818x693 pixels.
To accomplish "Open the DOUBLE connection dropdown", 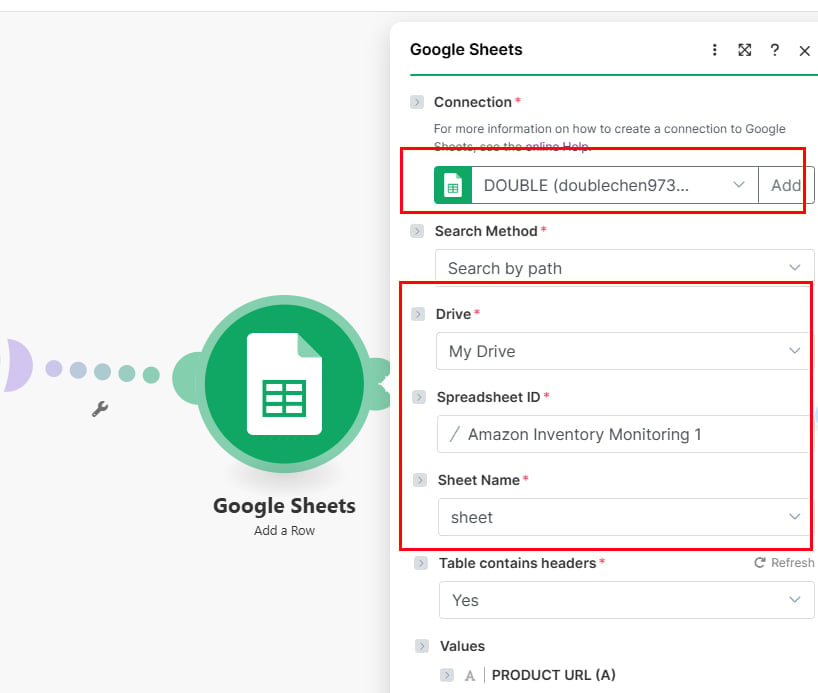I will (615, 185).
